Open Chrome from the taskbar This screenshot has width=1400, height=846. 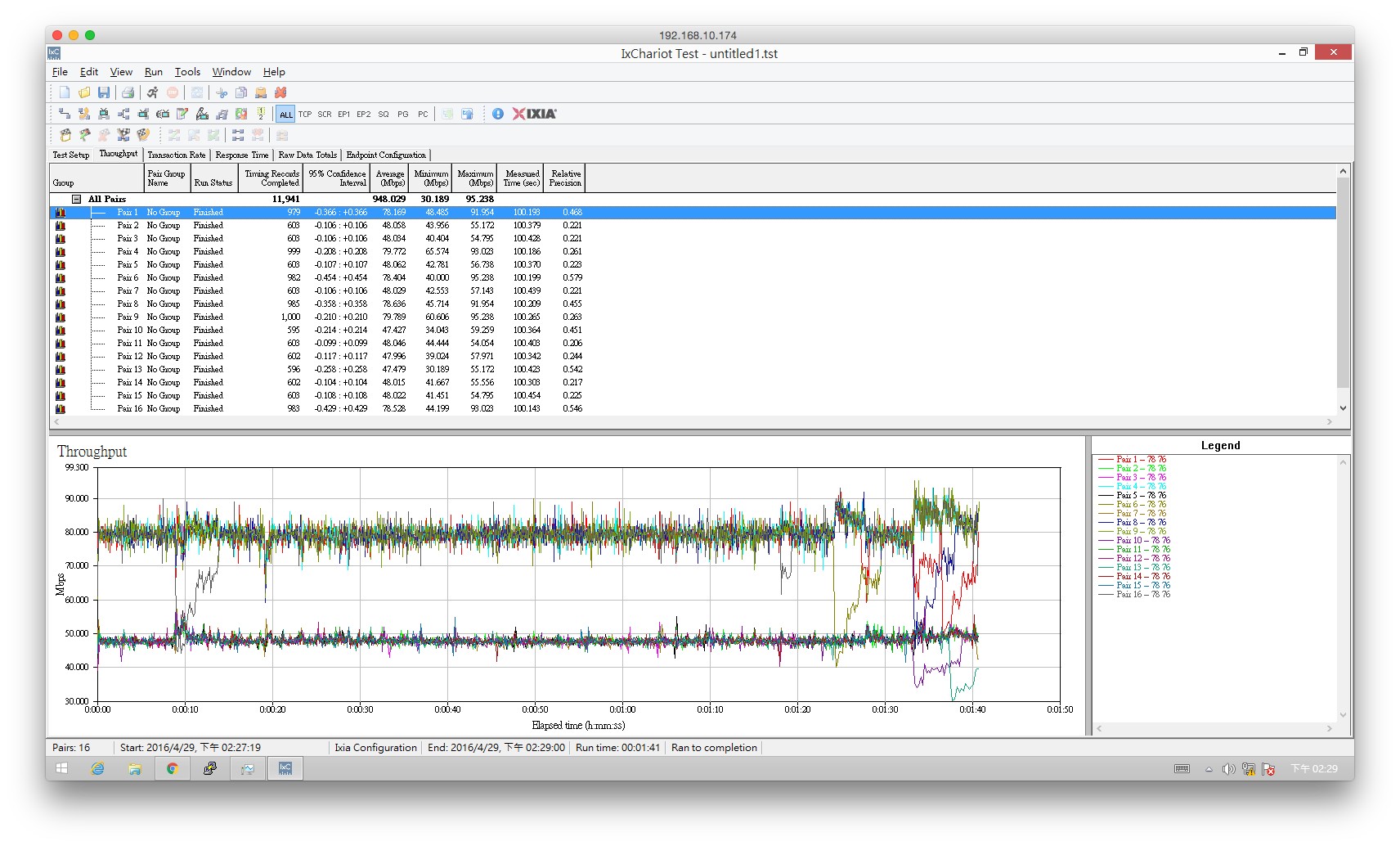[x=172, y=768]
